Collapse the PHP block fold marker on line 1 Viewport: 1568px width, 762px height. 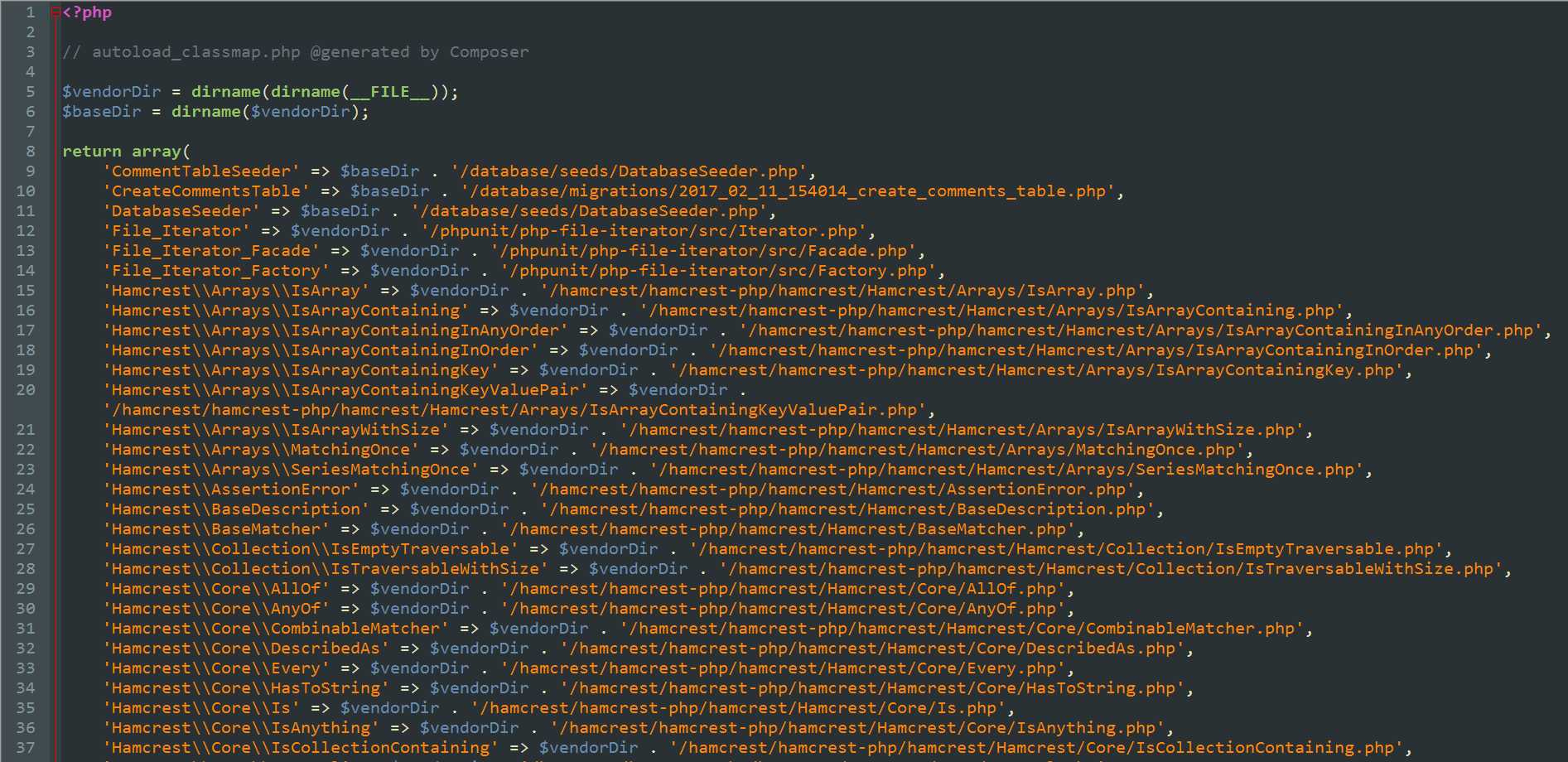pyautogui.click(x=55, y=12)
